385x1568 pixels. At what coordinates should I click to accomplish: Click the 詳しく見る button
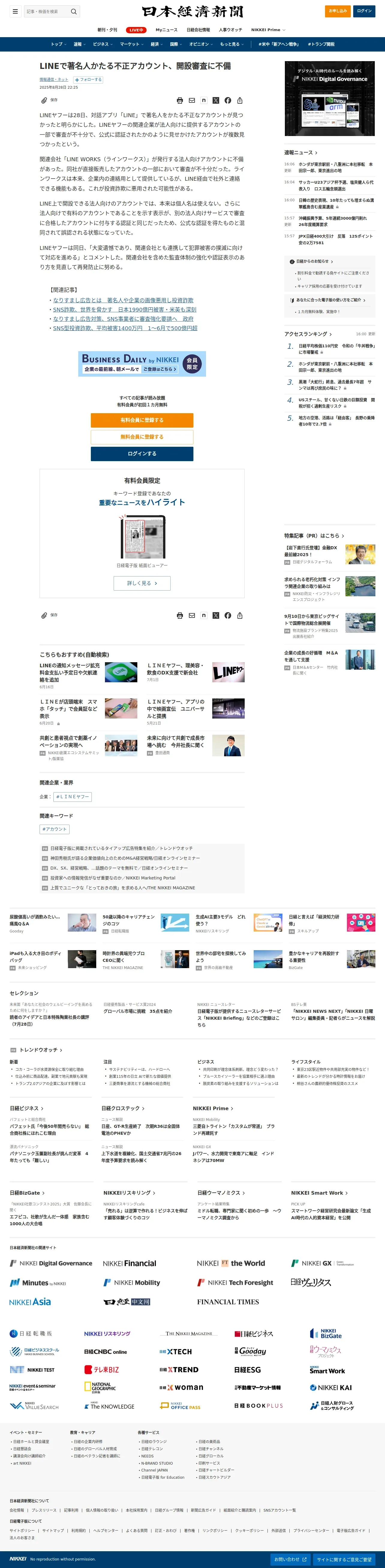(x=142, y=583)
